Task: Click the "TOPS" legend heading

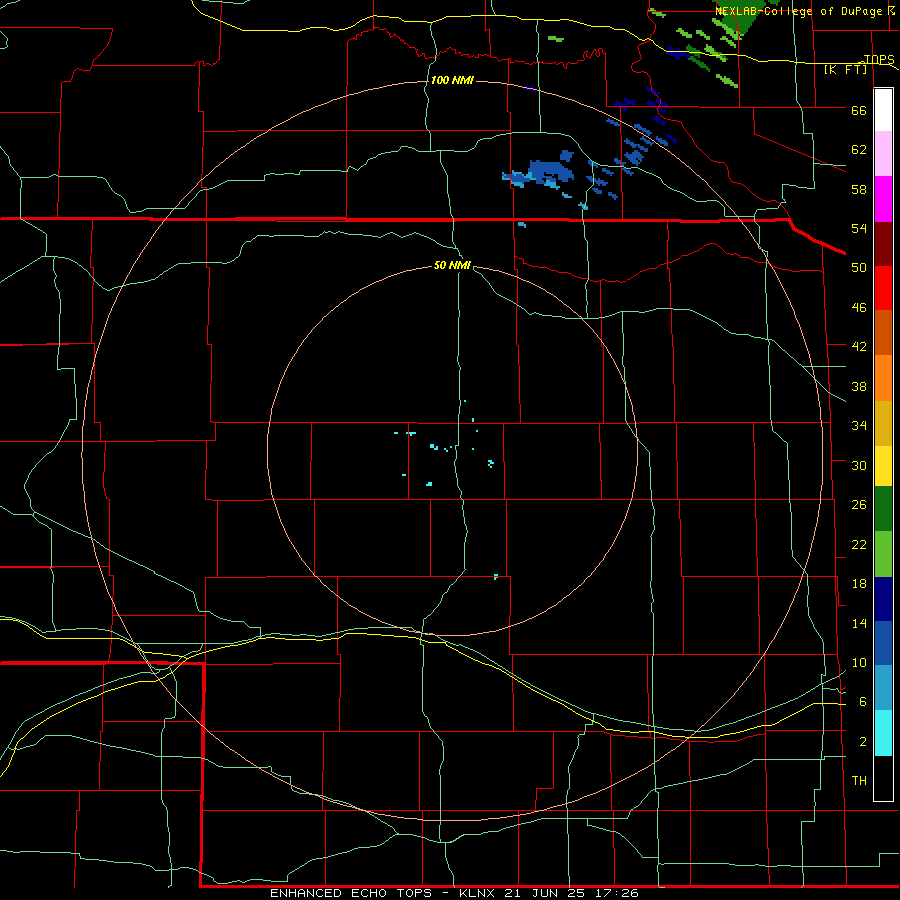Action: pyautogui.click(x=879, y=59)
